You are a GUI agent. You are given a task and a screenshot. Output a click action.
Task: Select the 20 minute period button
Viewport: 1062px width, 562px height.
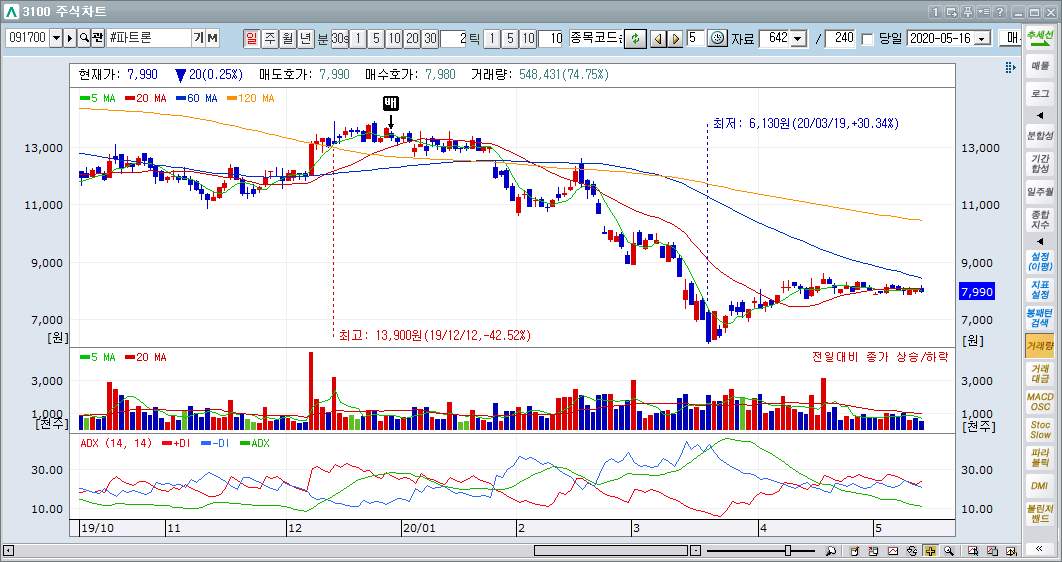point(412,39)
